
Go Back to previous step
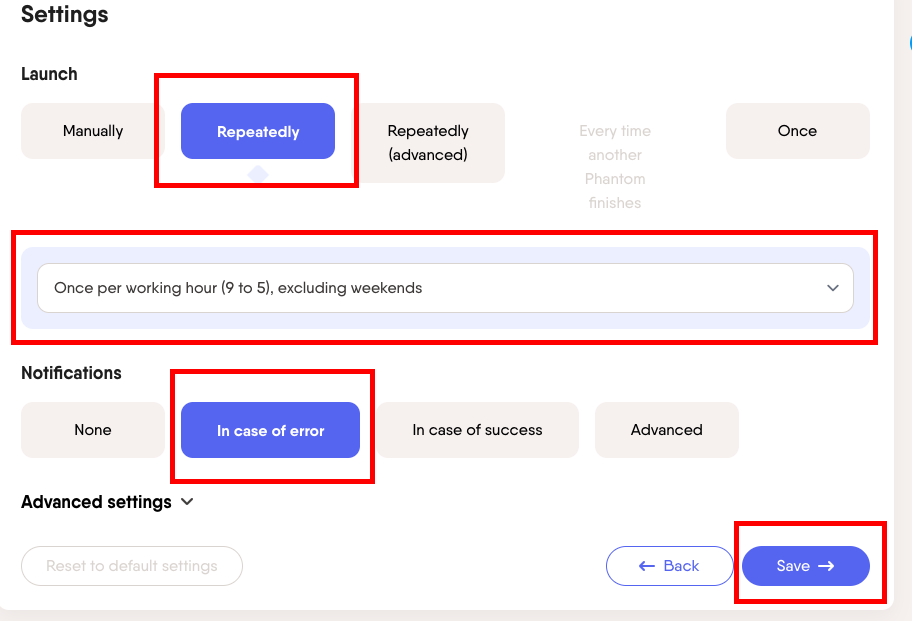(669, 566)
